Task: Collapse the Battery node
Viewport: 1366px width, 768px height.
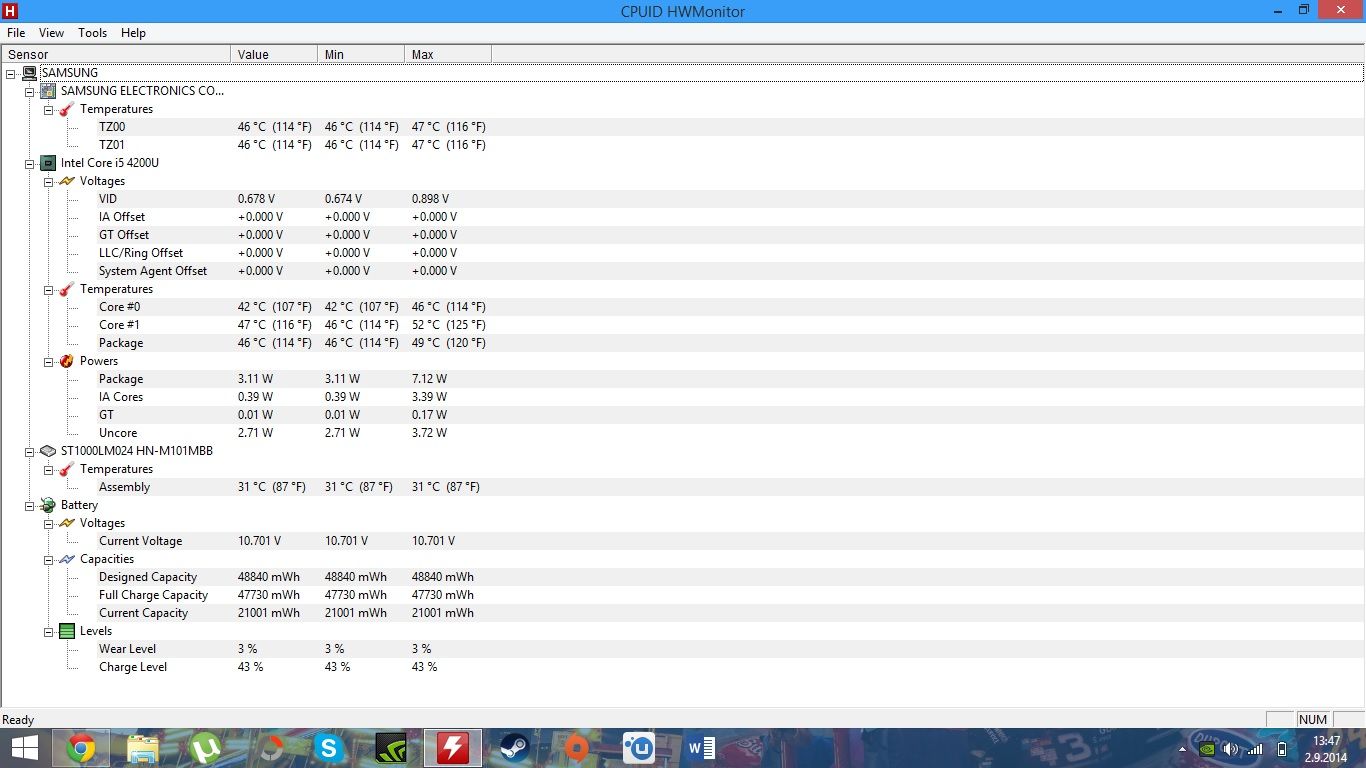Action: coord(30,505)
